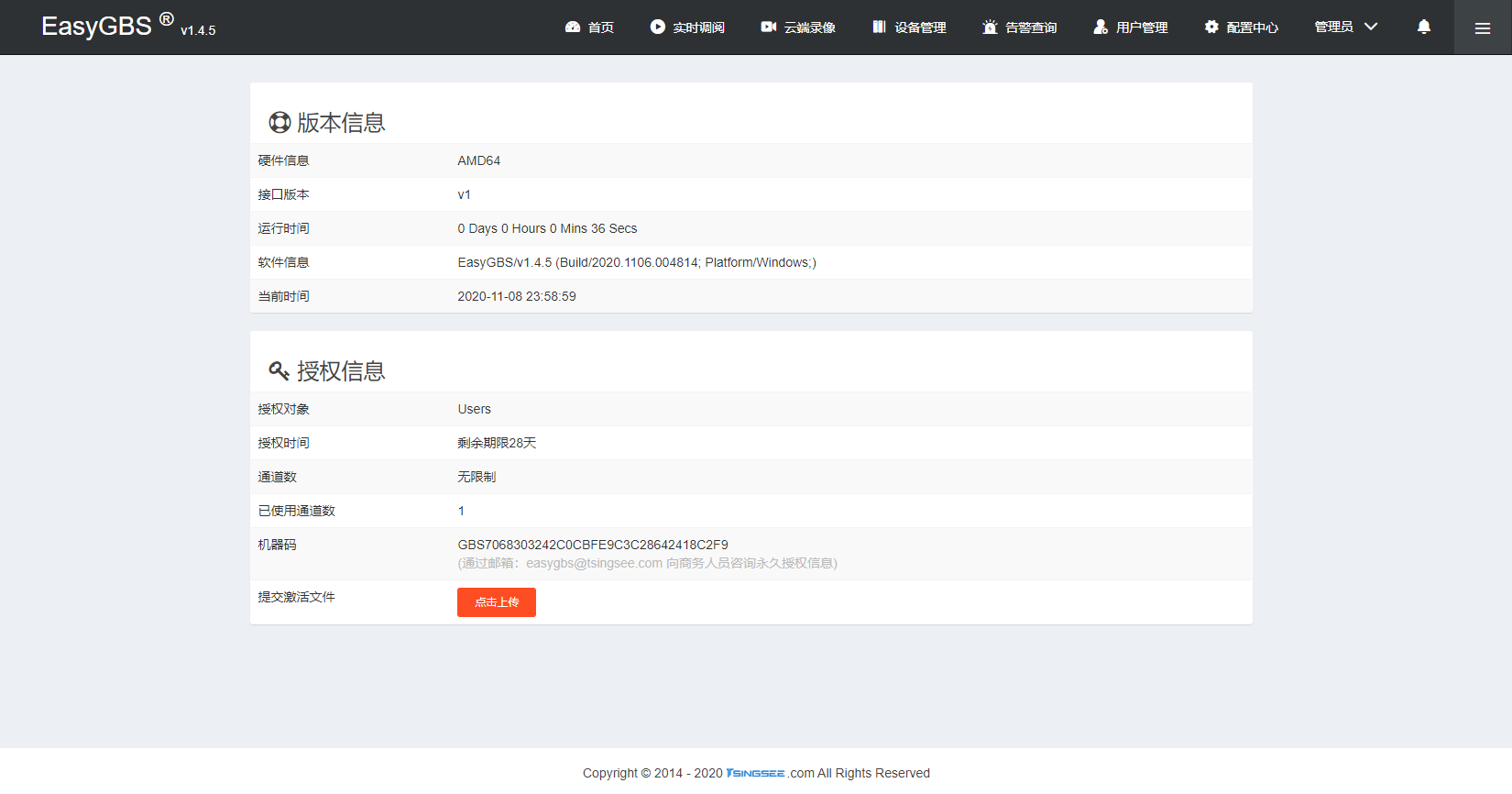Screen dimensions: 1512x794
Task: Open 设备管理 device management
Action: [x=909, y=28]
